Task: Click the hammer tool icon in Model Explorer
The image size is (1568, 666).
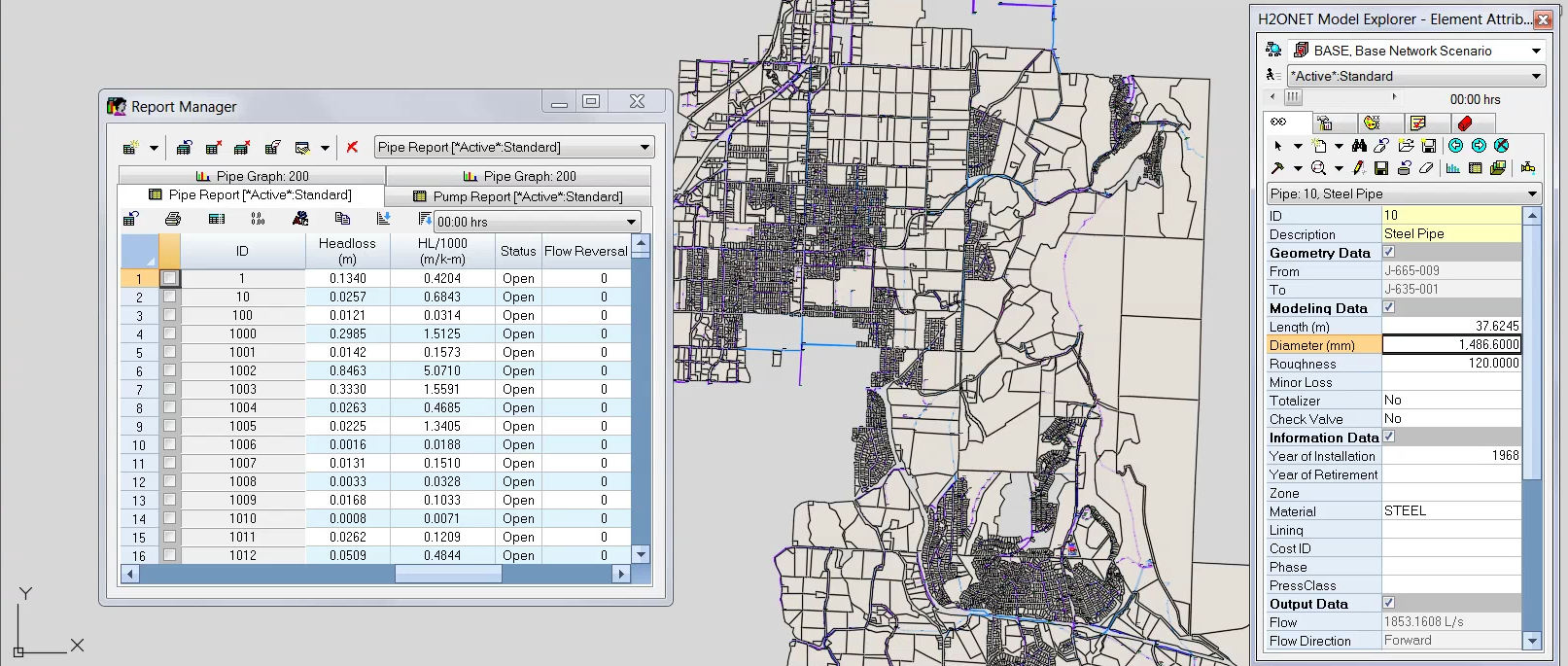Action: click(x=1277, y=168)
